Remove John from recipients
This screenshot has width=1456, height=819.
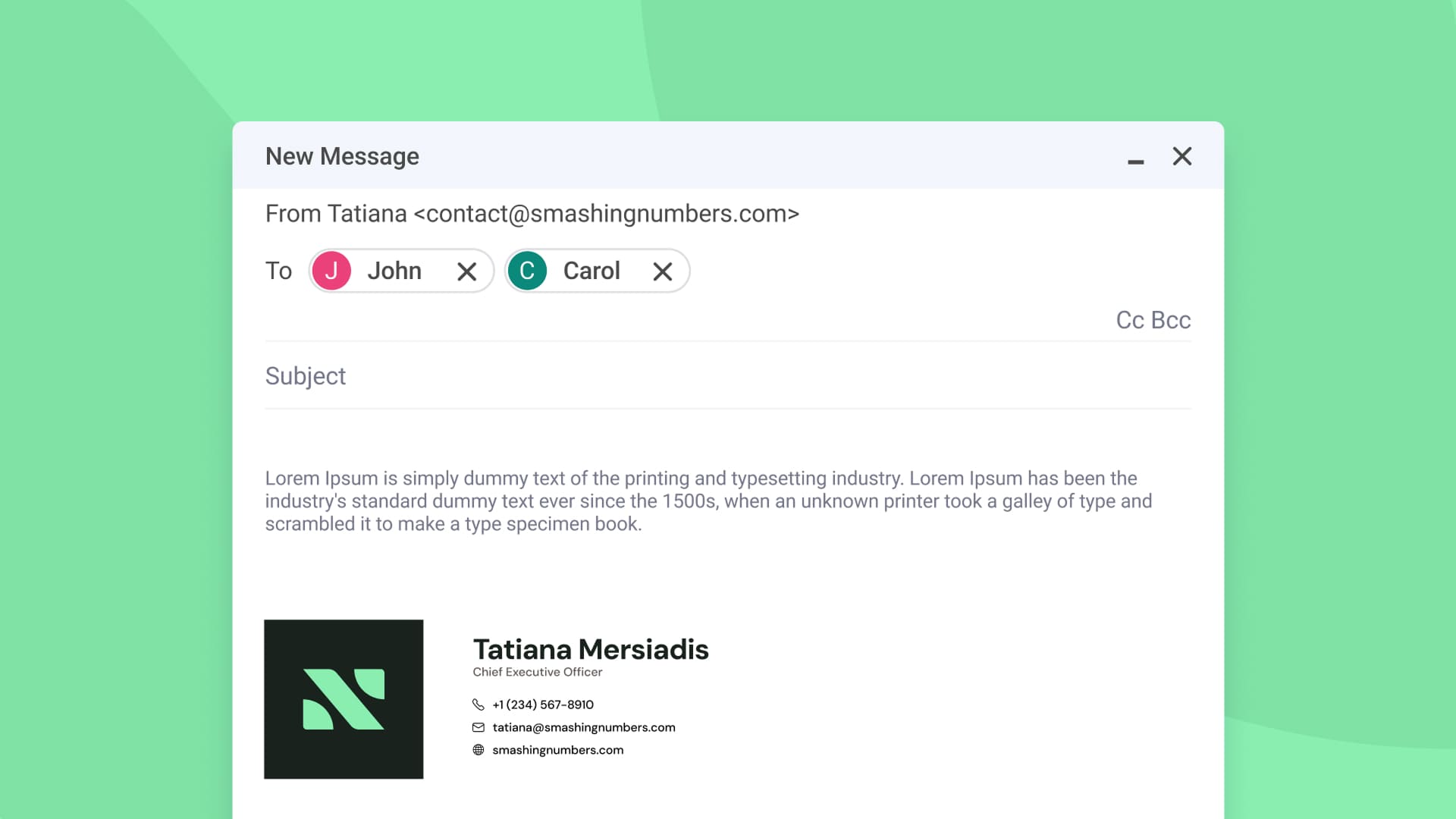(466, 271)
